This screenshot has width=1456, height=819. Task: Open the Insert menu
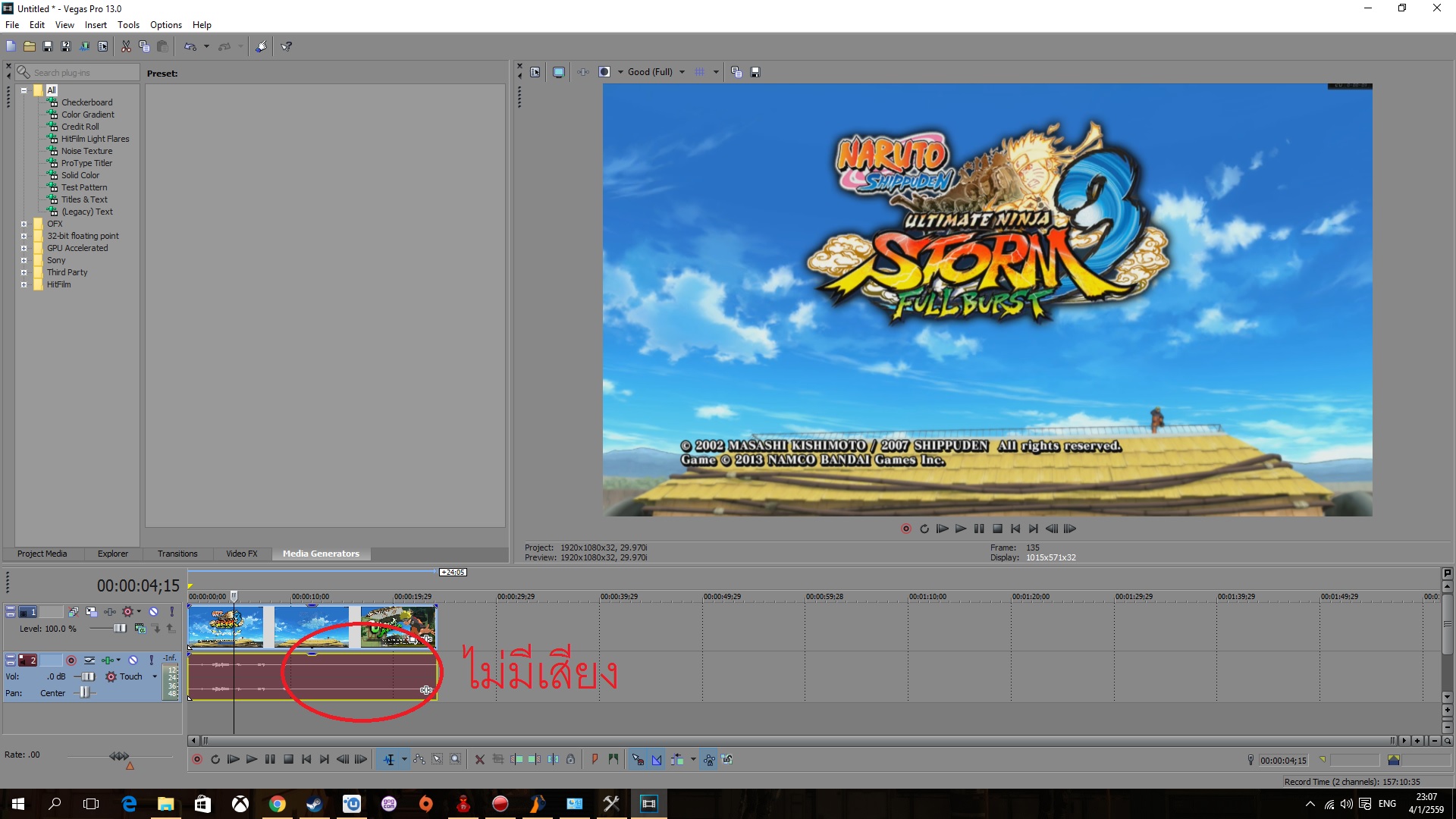coord(95,25)
